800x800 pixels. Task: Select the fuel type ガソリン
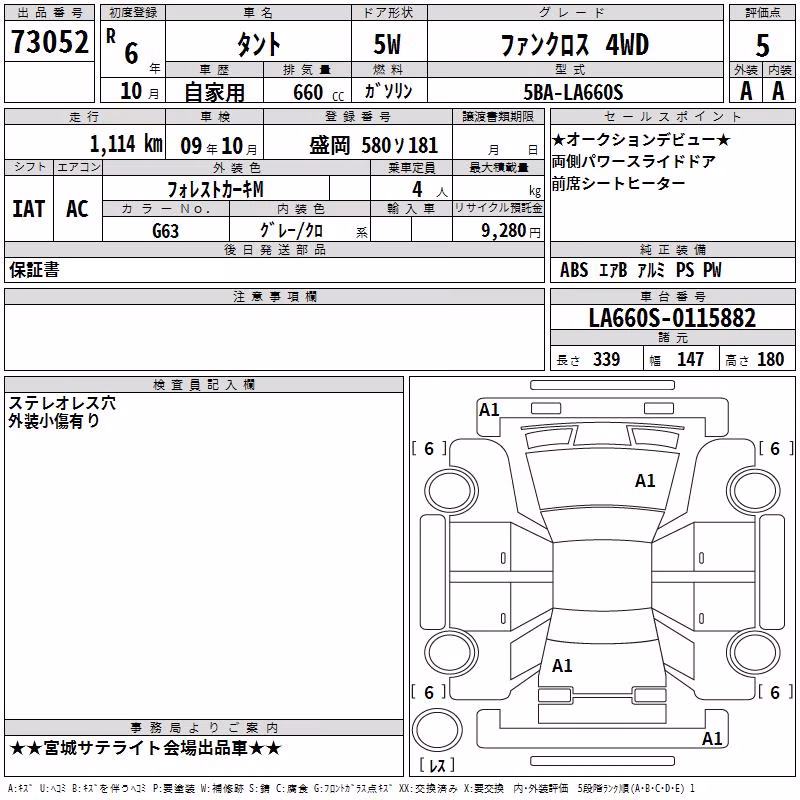click(x=389, y=91)
